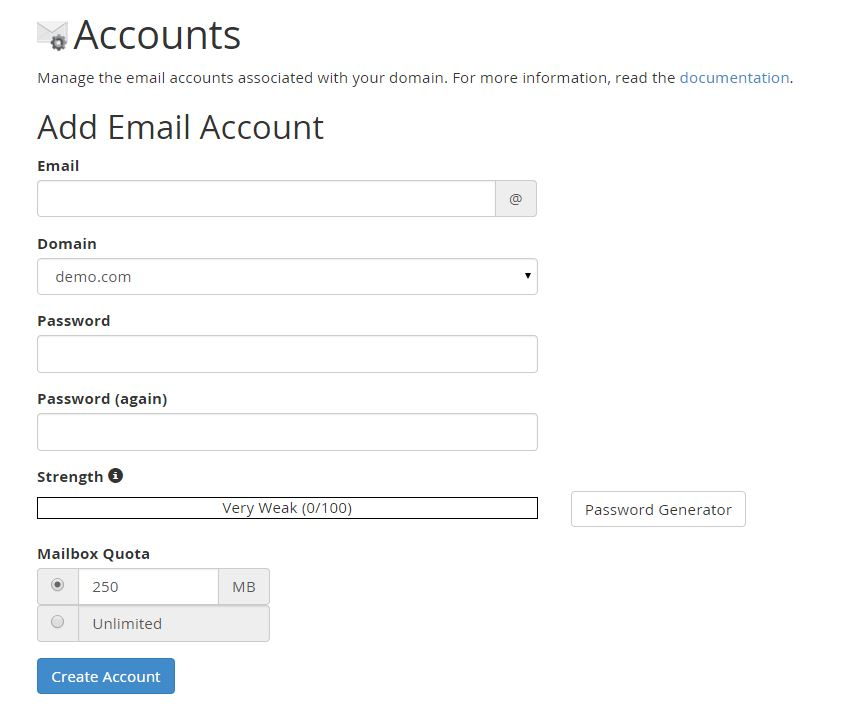Viewport: 852px width, 712px height.
Task: Click the MB unit label beside the quota
Action: 243,586
